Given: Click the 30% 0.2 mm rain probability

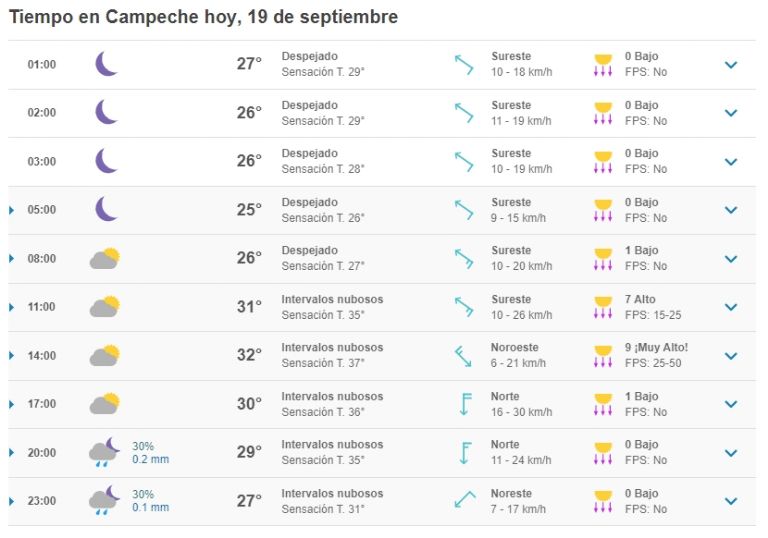Looking at the screenshot, I should 150,453.
